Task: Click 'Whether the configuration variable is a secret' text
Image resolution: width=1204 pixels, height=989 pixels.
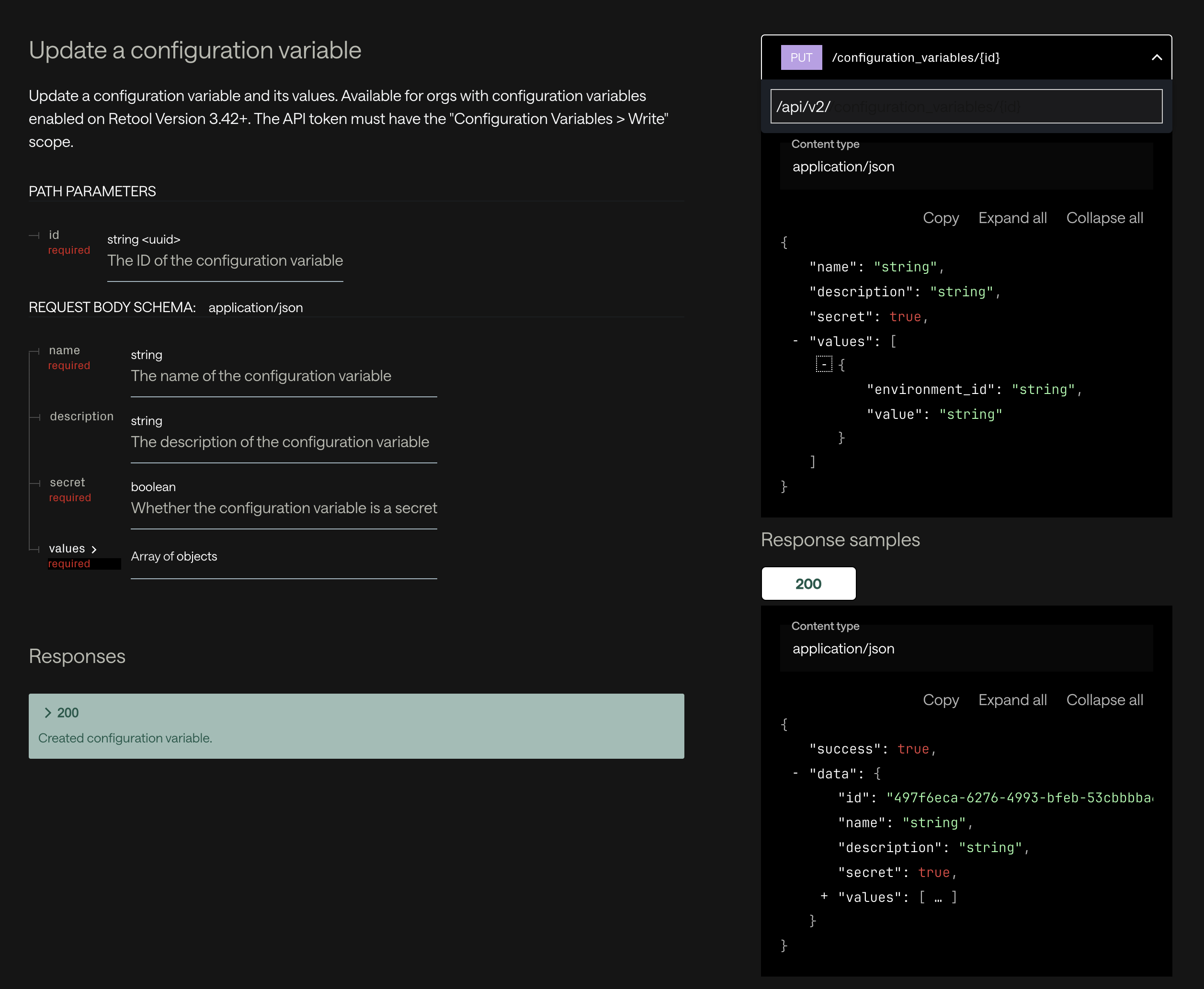Action: coord(284,507)
